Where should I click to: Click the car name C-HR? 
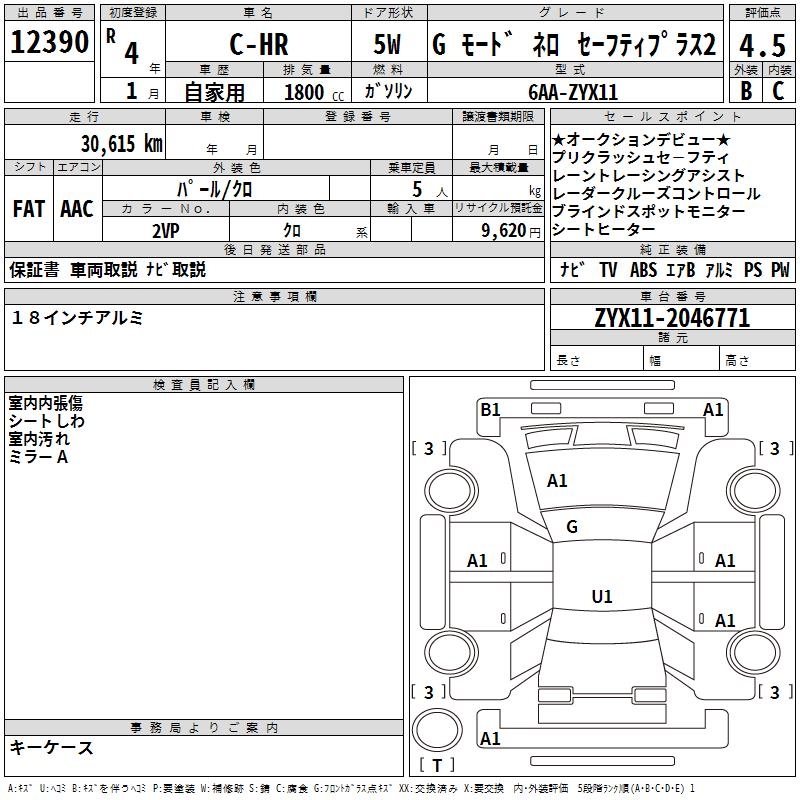tap(259, 44)
